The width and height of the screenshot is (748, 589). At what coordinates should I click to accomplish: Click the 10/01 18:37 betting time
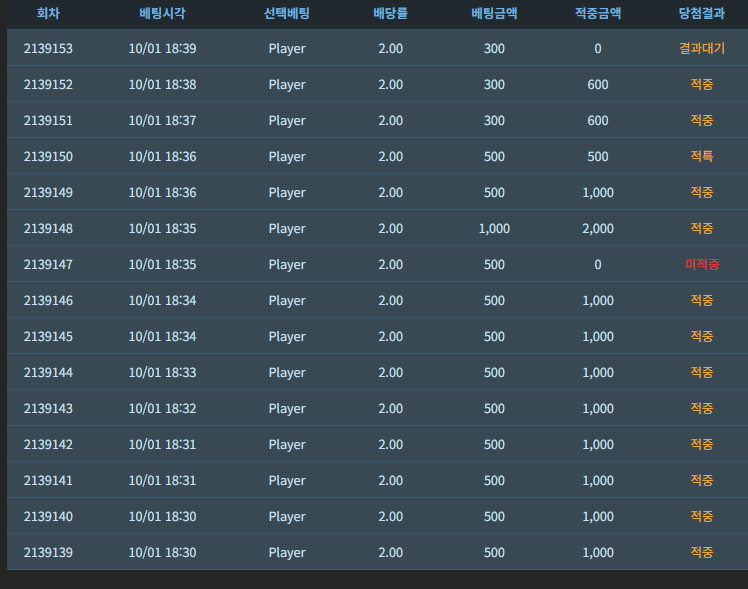[162, 121]
